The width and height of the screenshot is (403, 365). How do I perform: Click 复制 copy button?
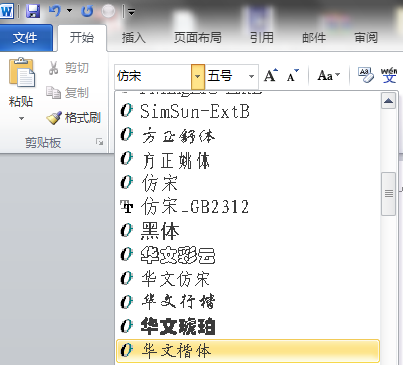pyautogui.click(x=68, y=92)
